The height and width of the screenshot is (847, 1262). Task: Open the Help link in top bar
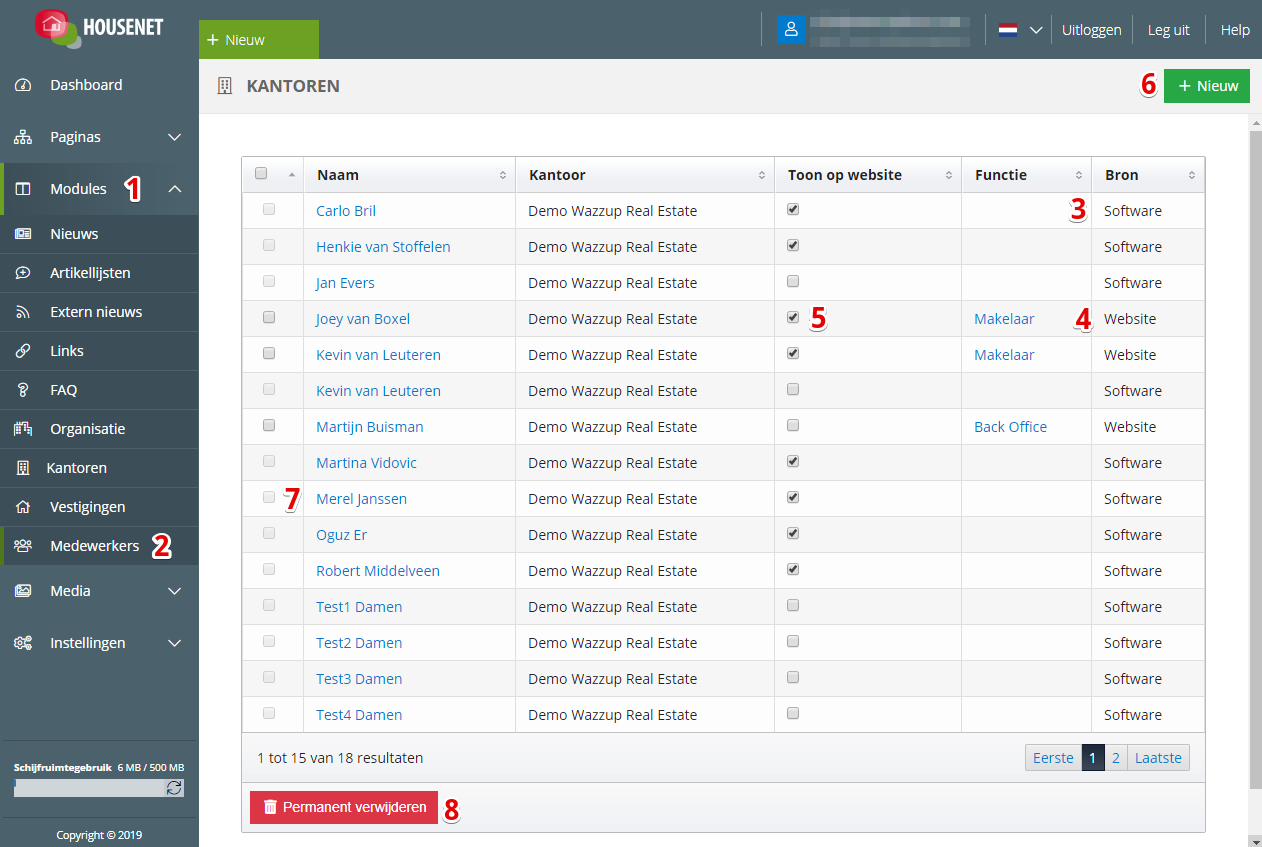1235,30
